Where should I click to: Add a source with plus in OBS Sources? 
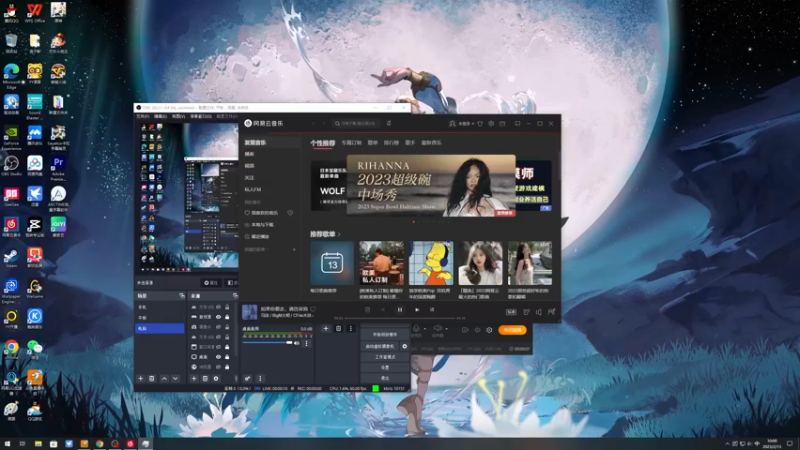(194, 379)
